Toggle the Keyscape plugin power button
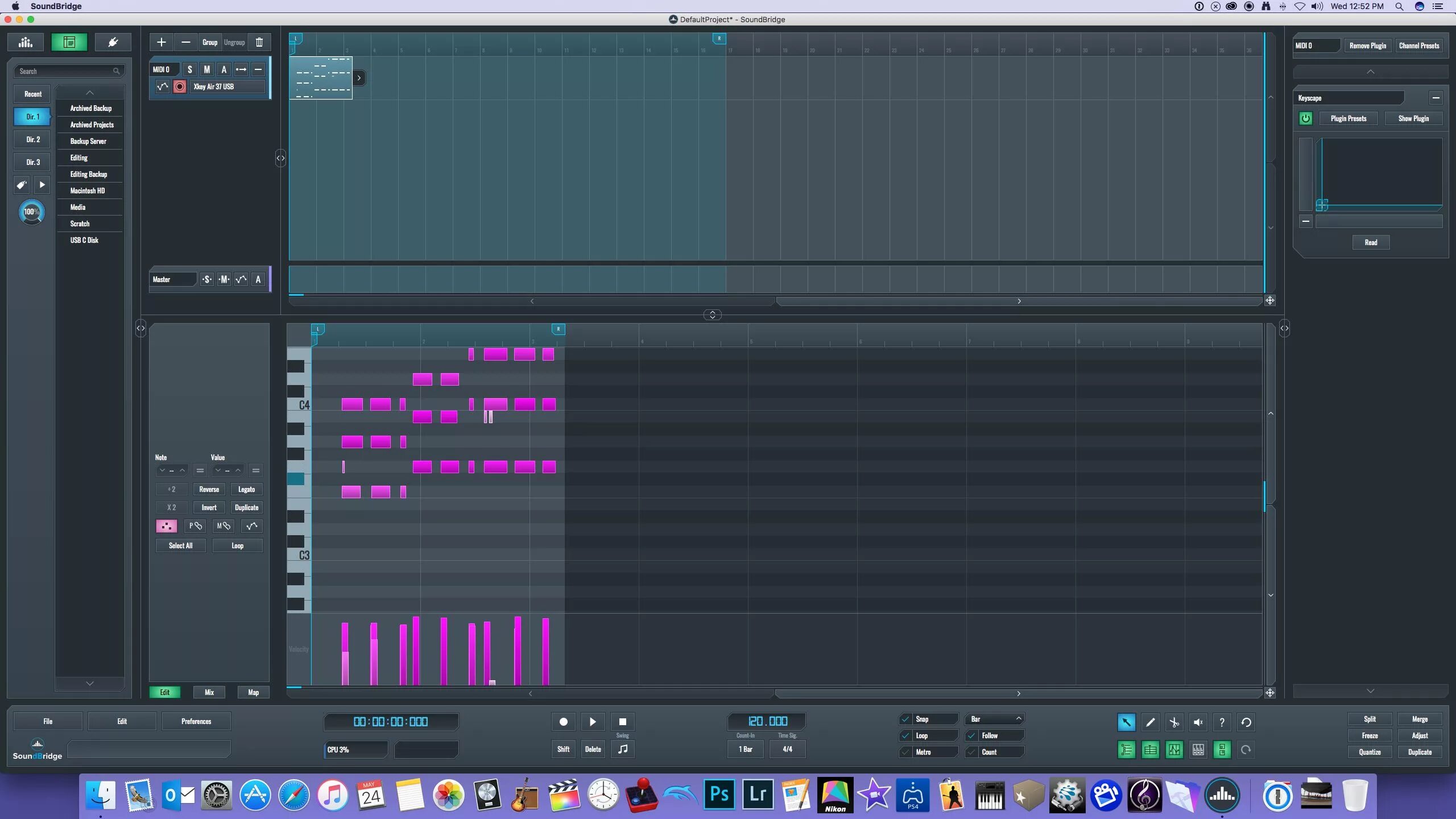This screenshot has width=1456, height=819. [x=1305, y=118]
